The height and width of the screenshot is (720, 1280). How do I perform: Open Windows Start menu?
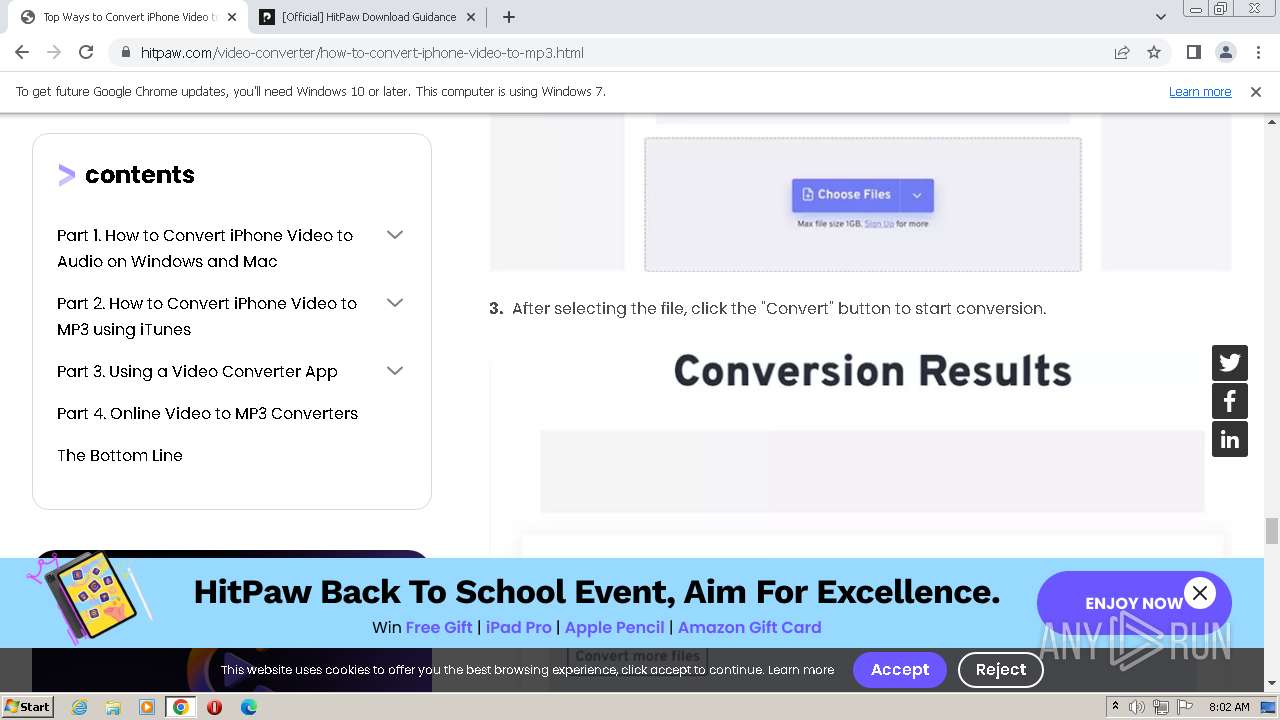coord(27,707)
